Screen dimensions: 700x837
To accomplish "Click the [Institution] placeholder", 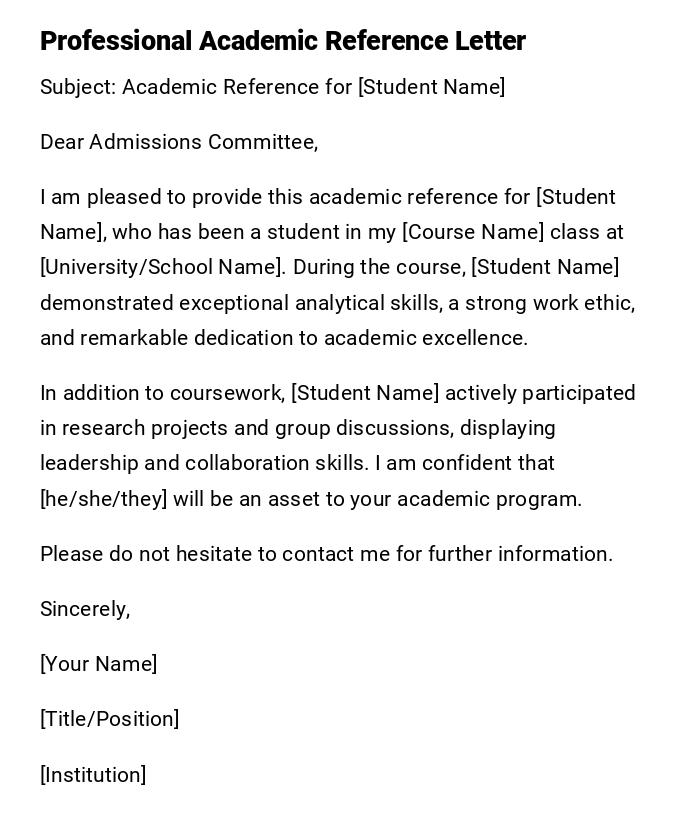I will tap(93, 775).
